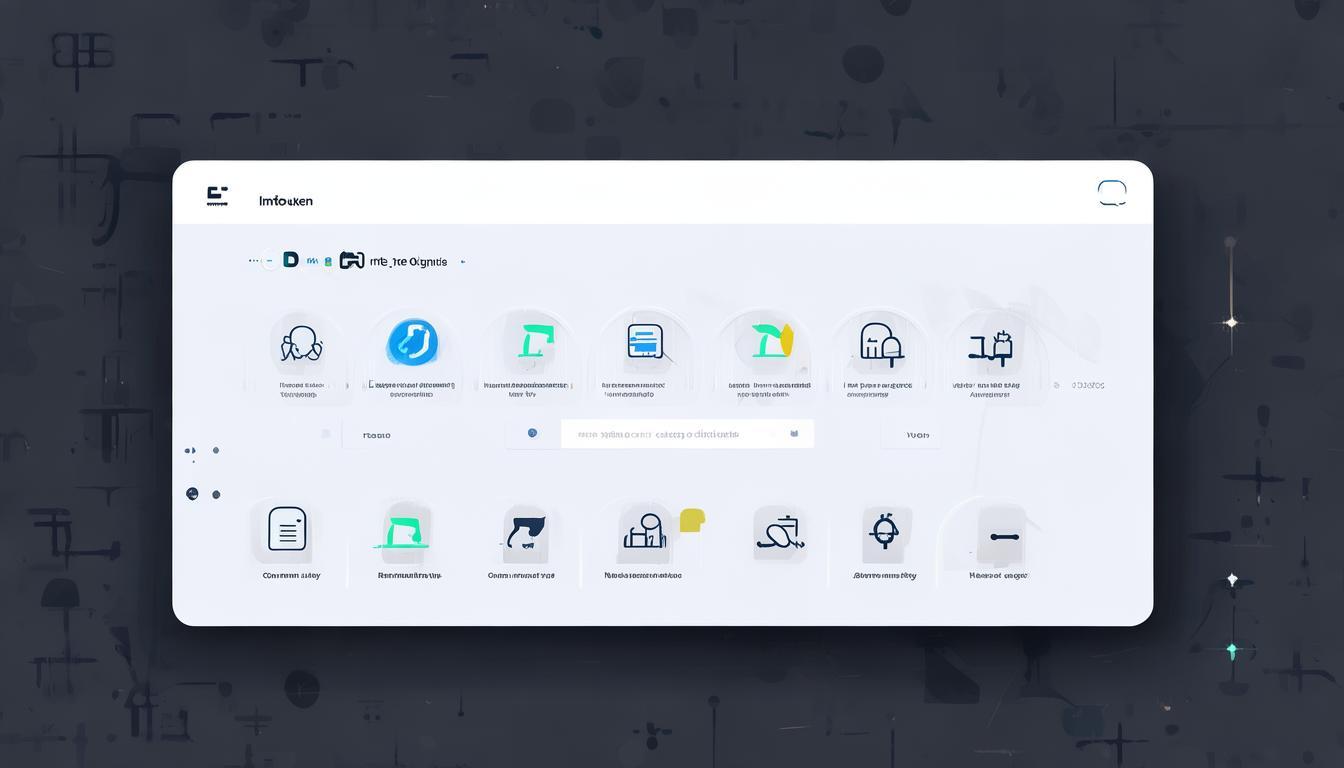1344x768 pixels.
Task: Click the crosshair pin target icon
Action: (x=884, y=531)
